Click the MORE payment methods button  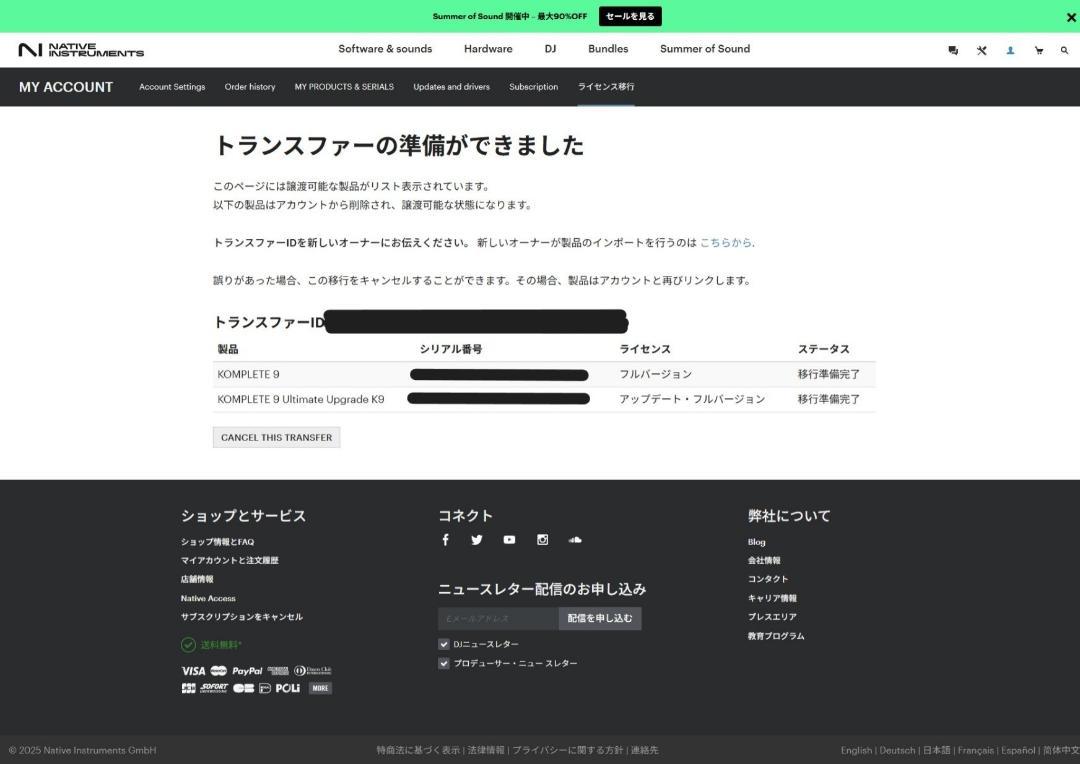coord(320,688)
